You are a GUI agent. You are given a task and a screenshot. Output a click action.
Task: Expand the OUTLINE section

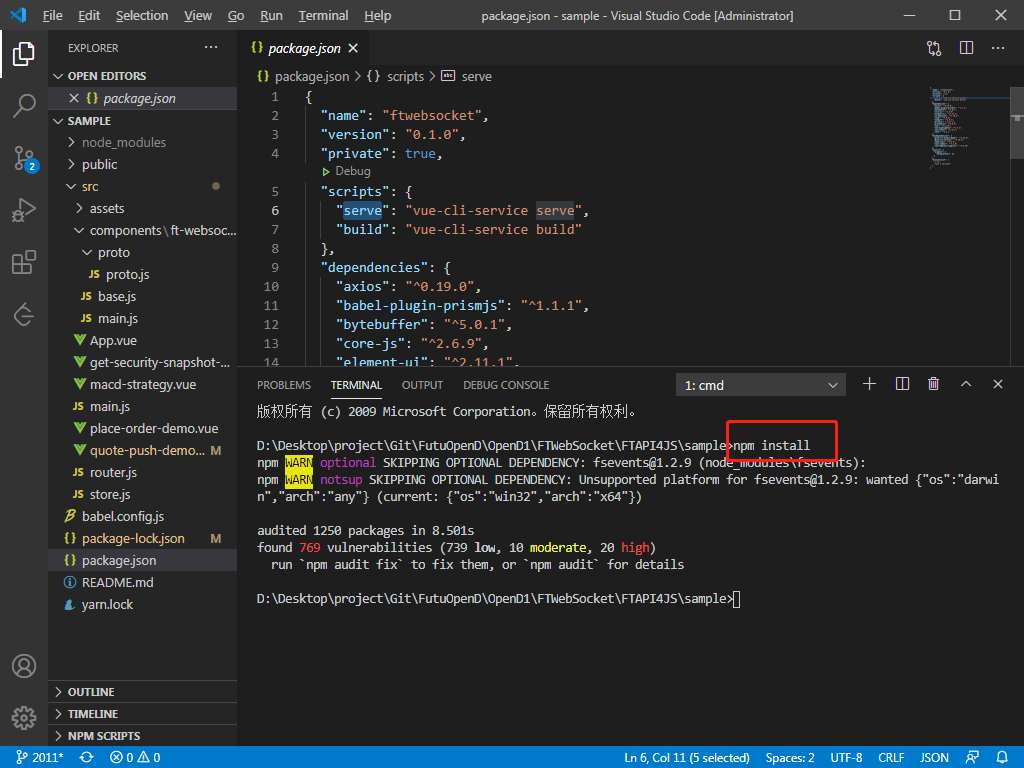(91, 692)
